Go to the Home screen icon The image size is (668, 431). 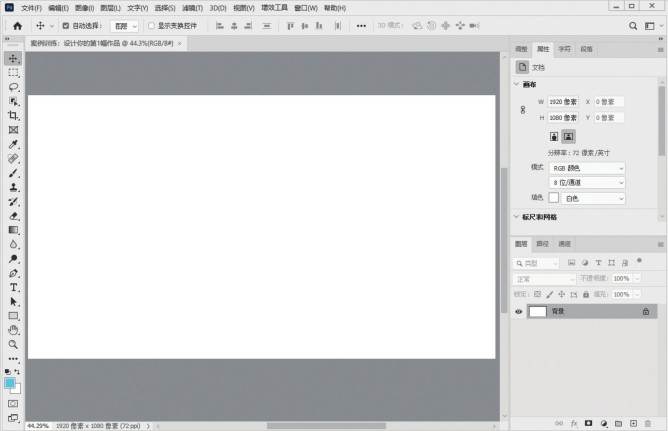tap(17, 26)
